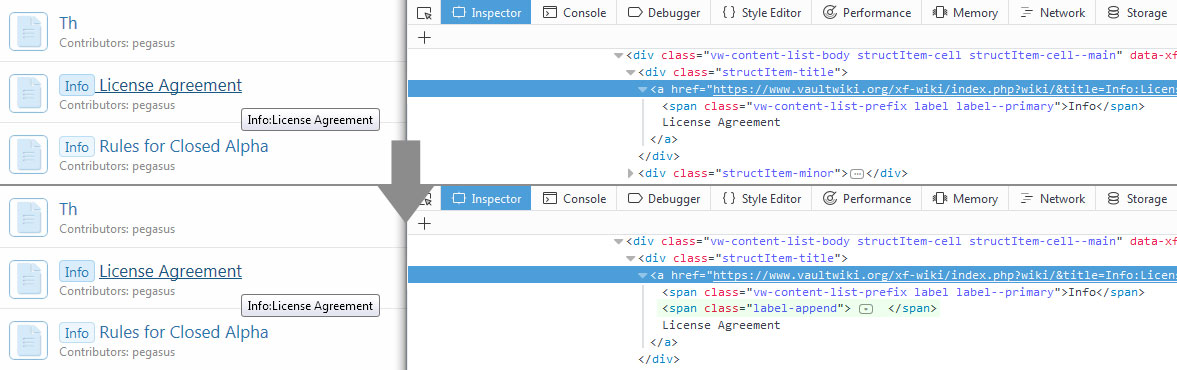Open the Network tab in the upper devtools
This screenshot has height=370, width=1177.
[1052, 13]
